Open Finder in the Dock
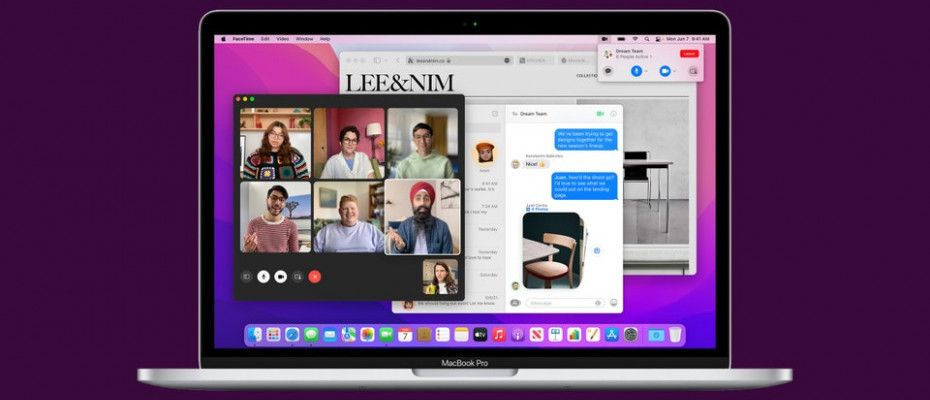Image resolution: width=930 pixels, height=400 pixels. [x=255, y=334]
